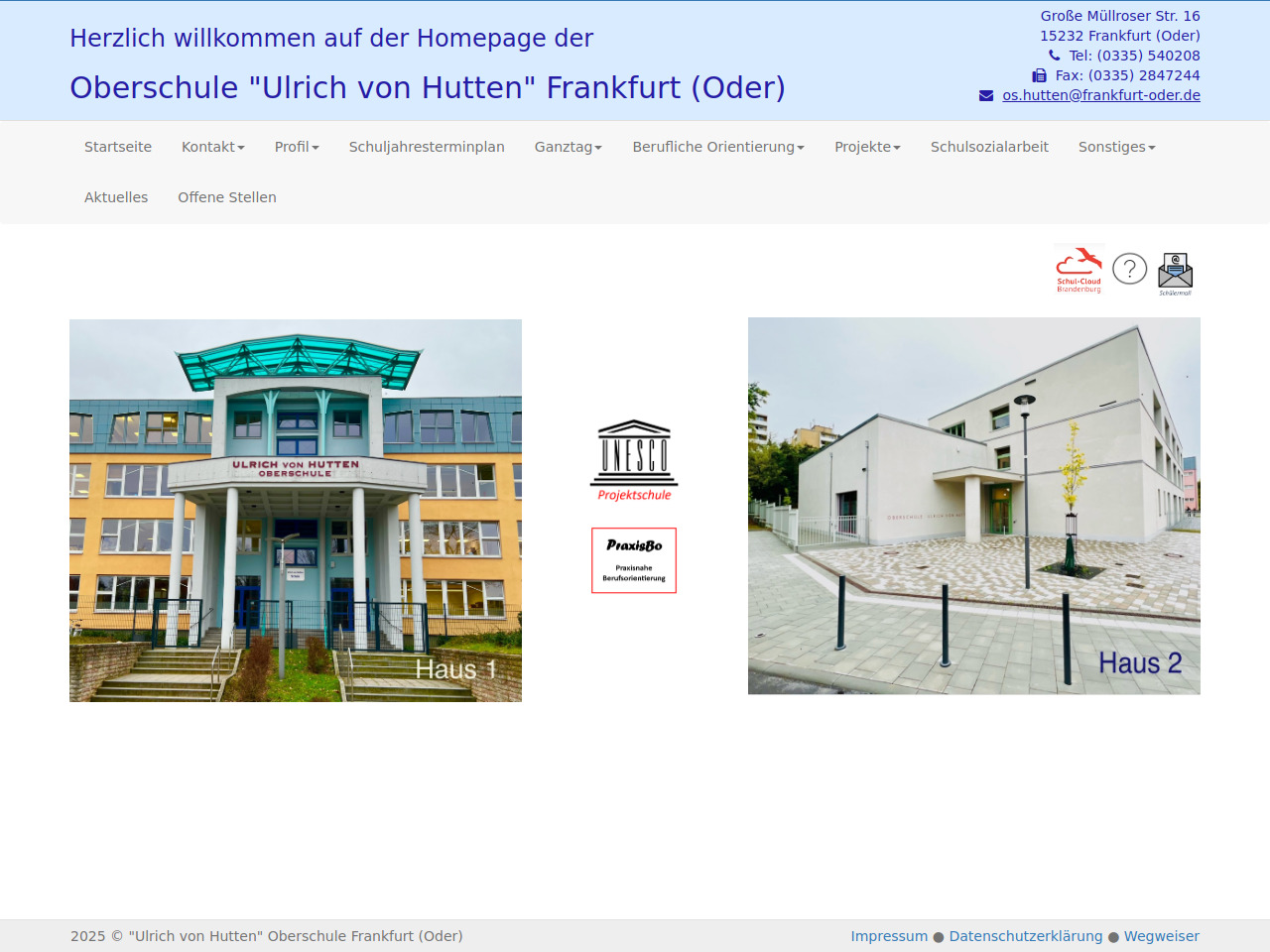Click the os.hutten@frankfurt-oder.de email link
This screenshot has width=1270, height=952.
tap(1101, 95)
